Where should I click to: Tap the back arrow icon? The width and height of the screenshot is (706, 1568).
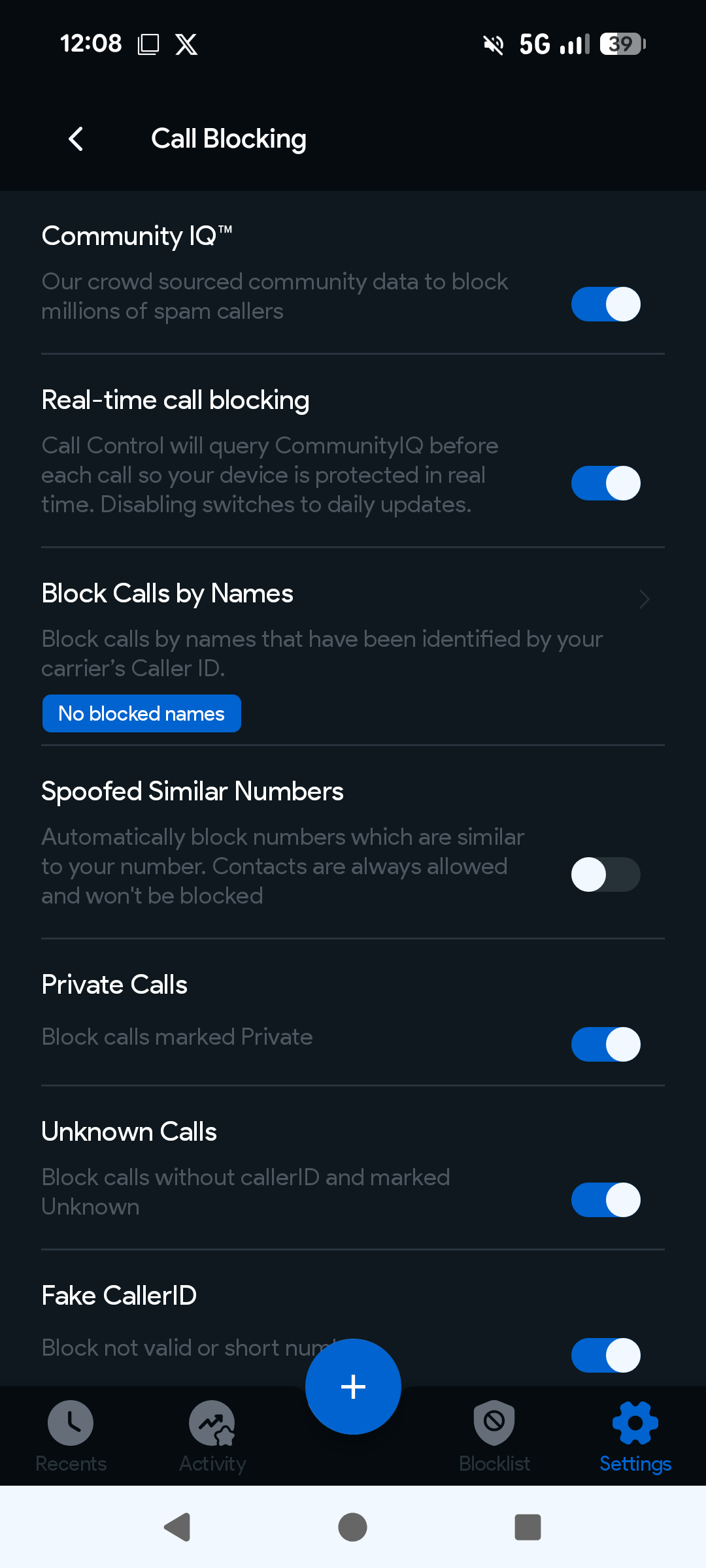coord(76,139)
